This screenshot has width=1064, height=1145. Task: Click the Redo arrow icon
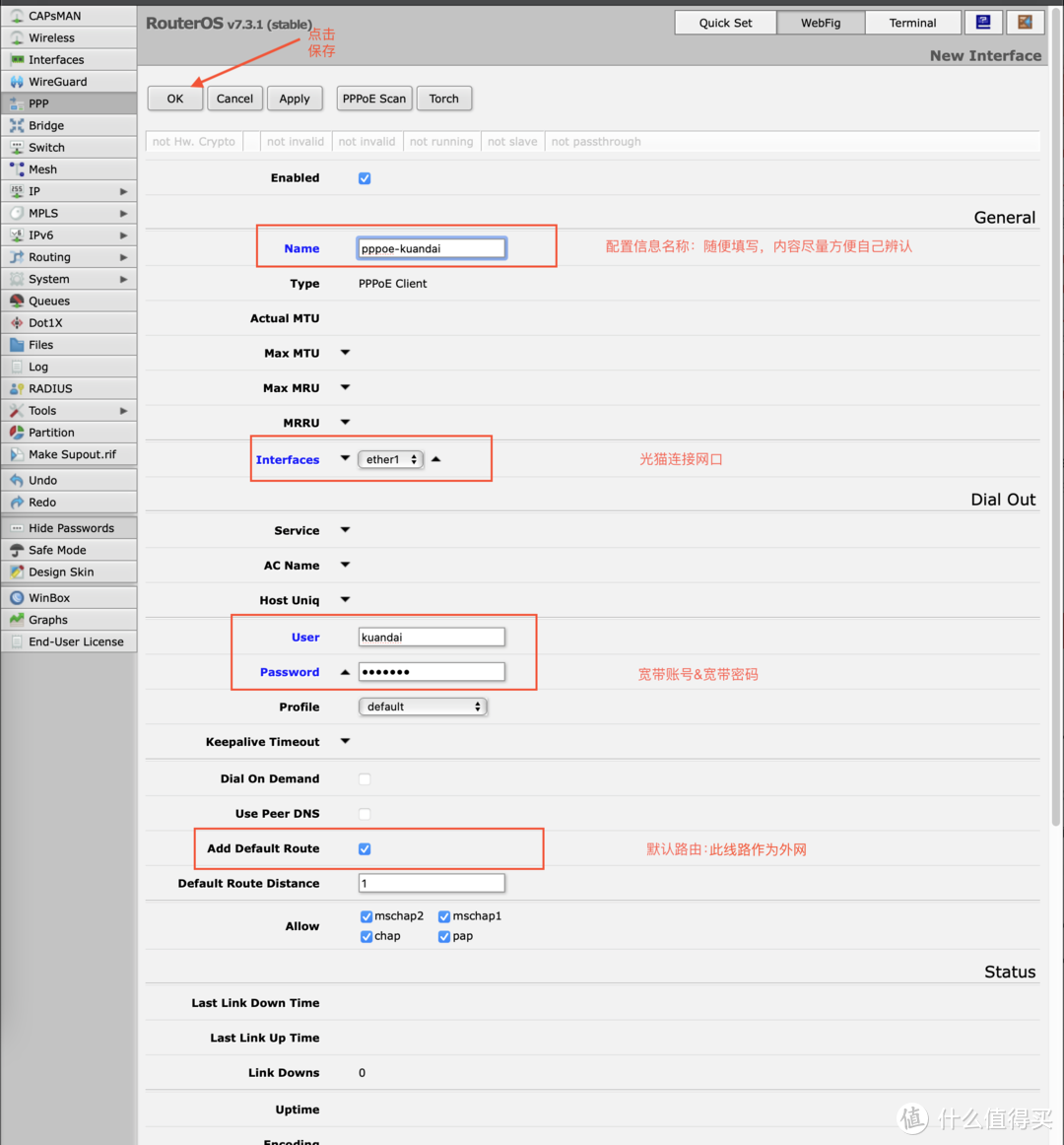tap(17, 502)
